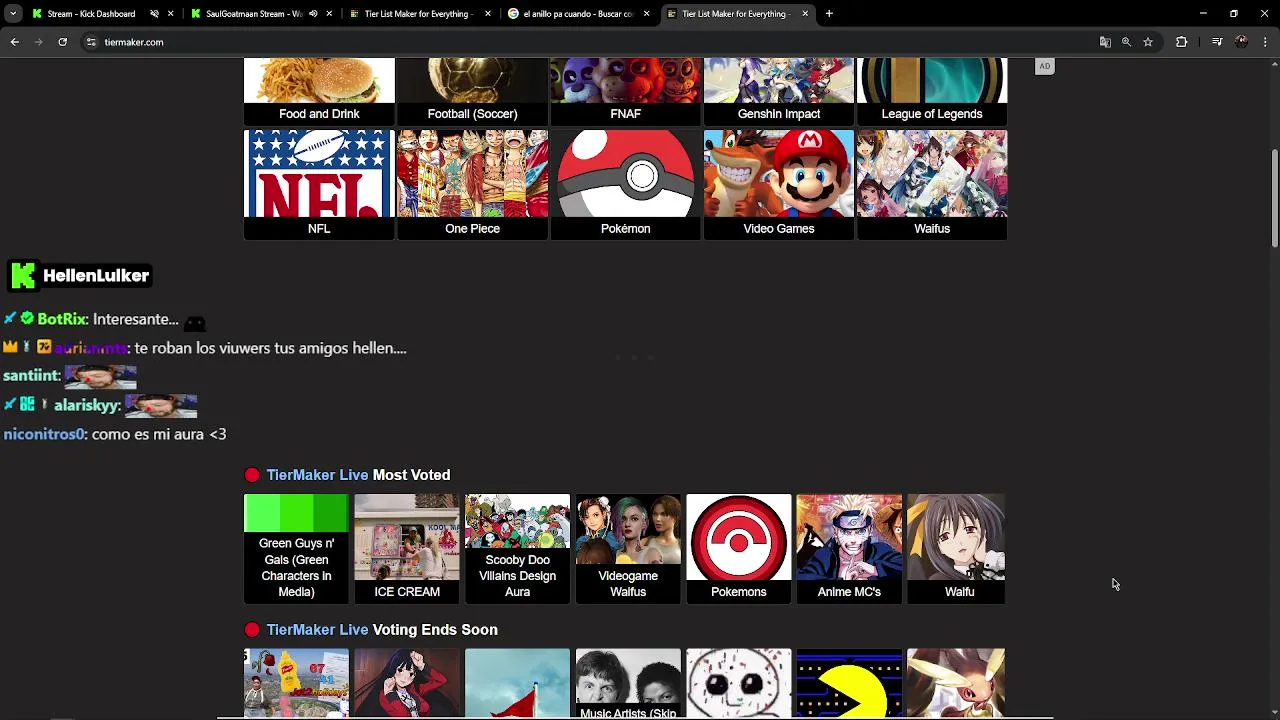Open the FNAF category
Screen dimensions: 1280x720
tap(625, 91)
